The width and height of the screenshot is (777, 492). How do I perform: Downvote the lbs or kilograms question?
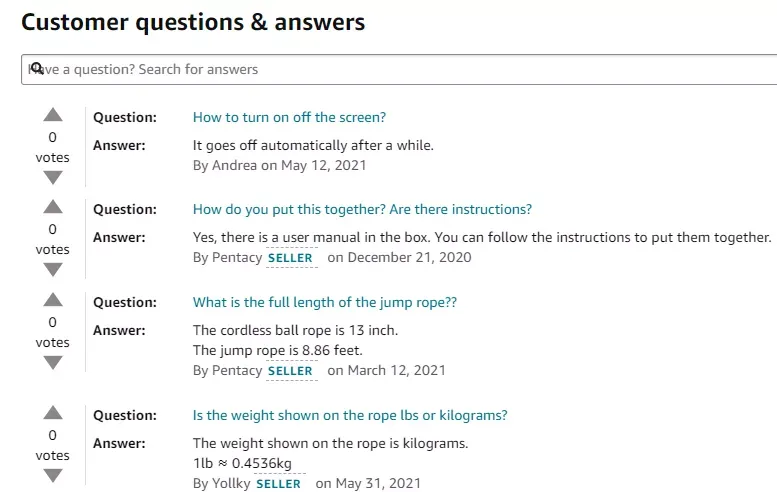(53, 476)
